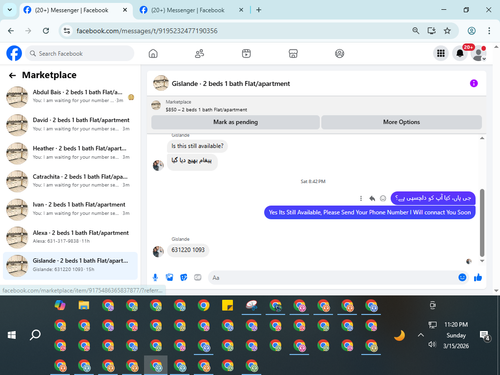Switch to the first Messenger browser tab
Screen dimensions: 500x375
click(75, 10)
